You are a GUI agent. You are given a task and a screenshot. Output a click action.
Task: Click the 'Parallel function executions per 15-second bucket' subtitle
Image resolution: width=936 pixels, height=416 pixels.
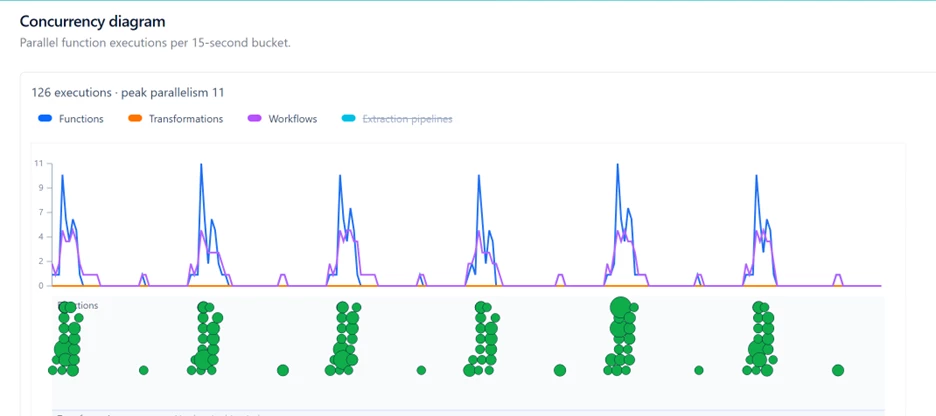point(155,44)
